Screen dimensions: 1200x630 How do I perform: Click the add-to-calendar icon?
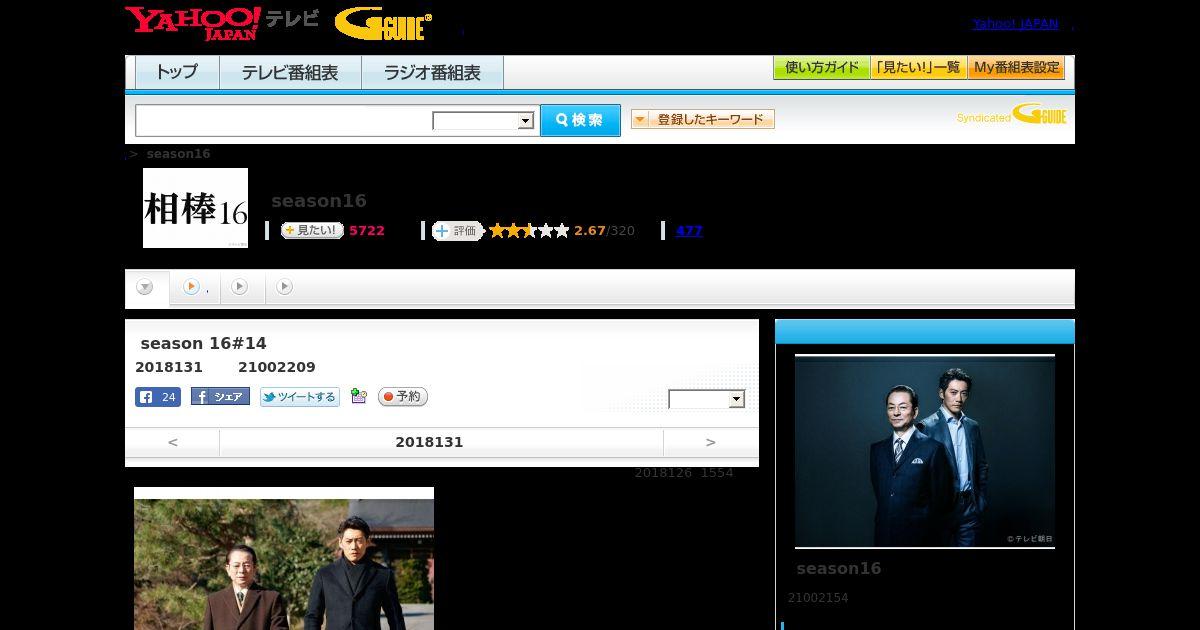point(359,397)
